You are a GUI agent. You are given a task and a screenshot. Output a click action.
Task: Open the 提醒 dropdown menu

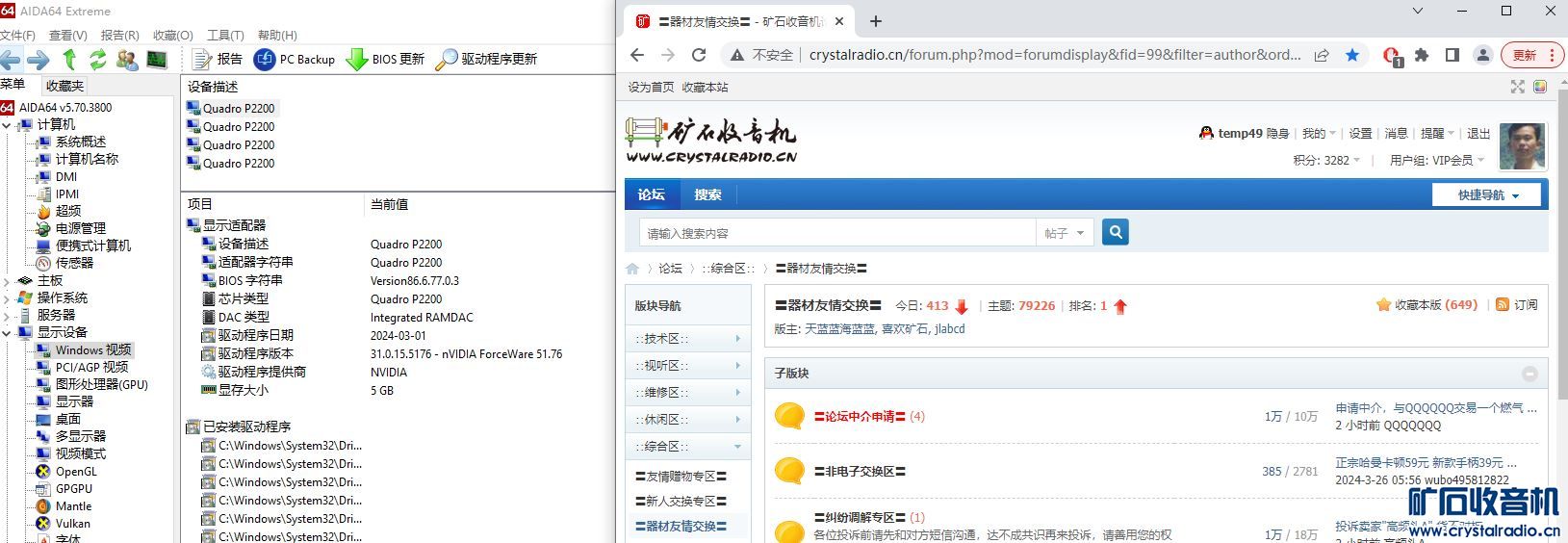pyautogui.click(x=1437, y=134)
